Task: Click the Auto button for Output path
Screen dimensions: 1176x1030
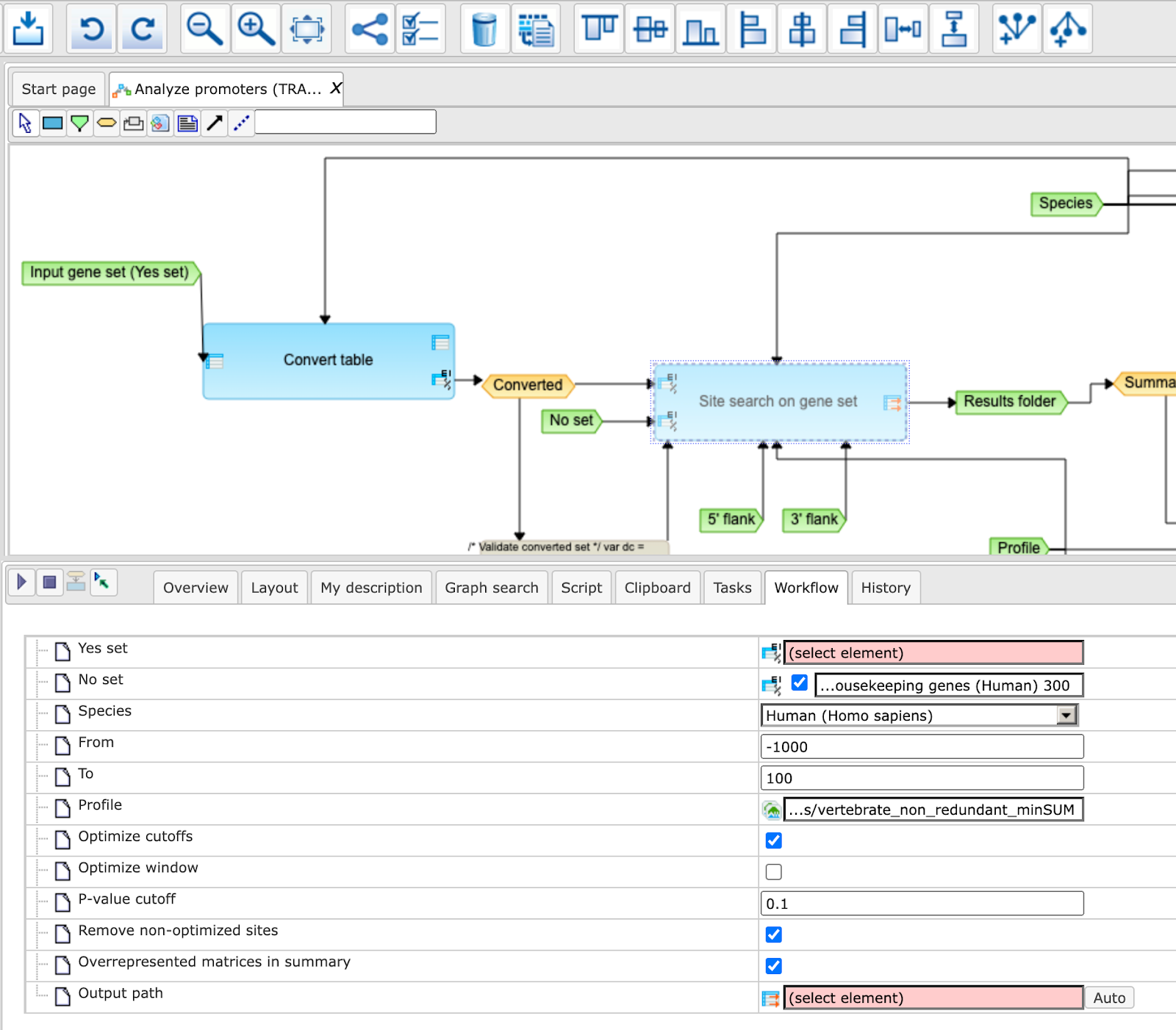Action: click(1109, 998)
